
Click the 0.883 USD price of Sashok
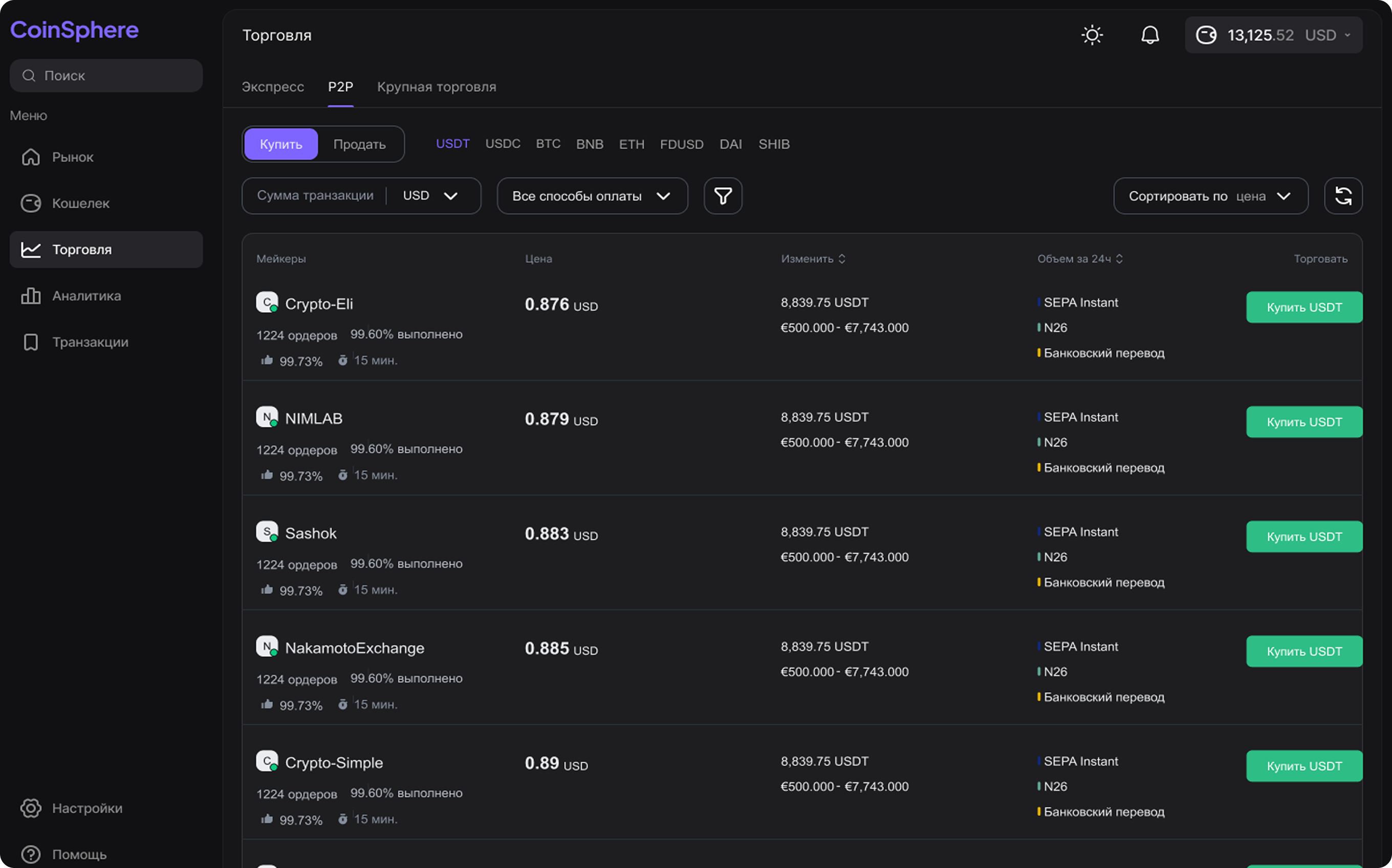coord(561,534)
